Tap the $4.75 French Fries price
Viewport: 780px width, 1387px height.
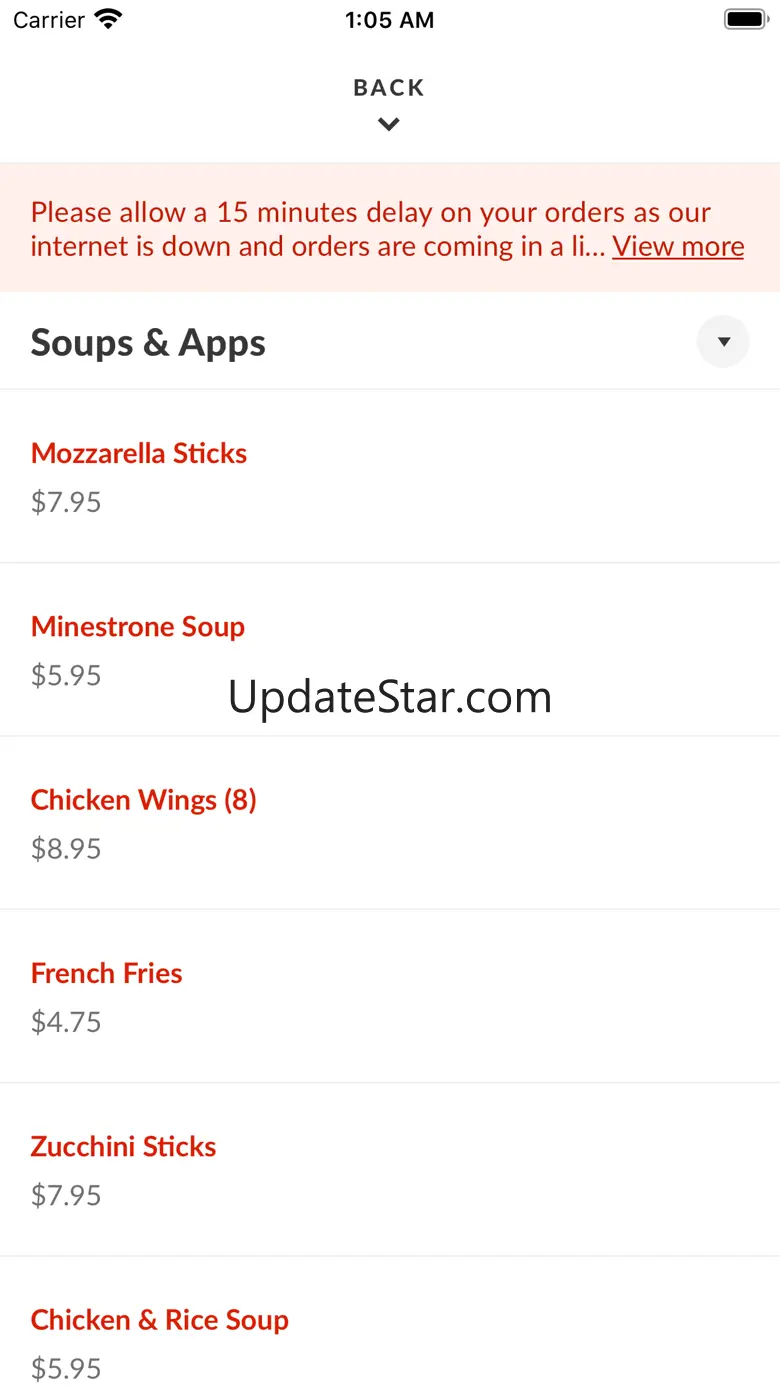[x=66, y=1022]
